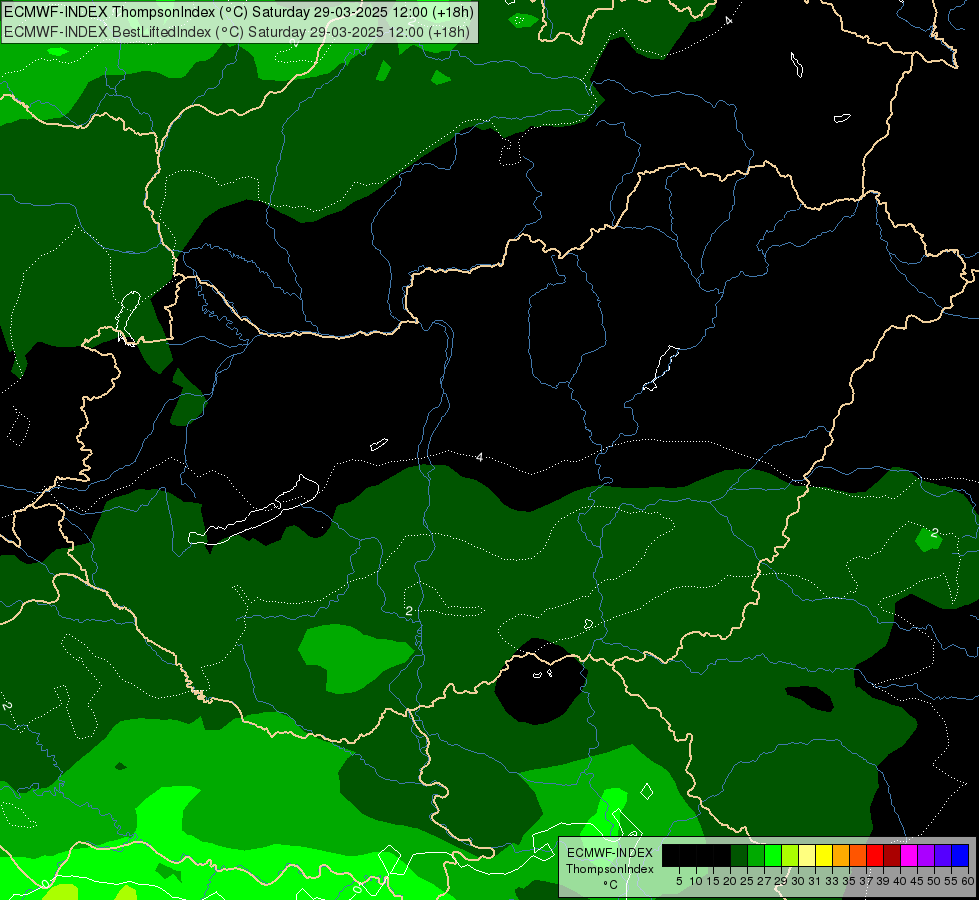979x900 pixels.
Task: Click the blue 55–60 legend swatch
Action: point(960,855)
